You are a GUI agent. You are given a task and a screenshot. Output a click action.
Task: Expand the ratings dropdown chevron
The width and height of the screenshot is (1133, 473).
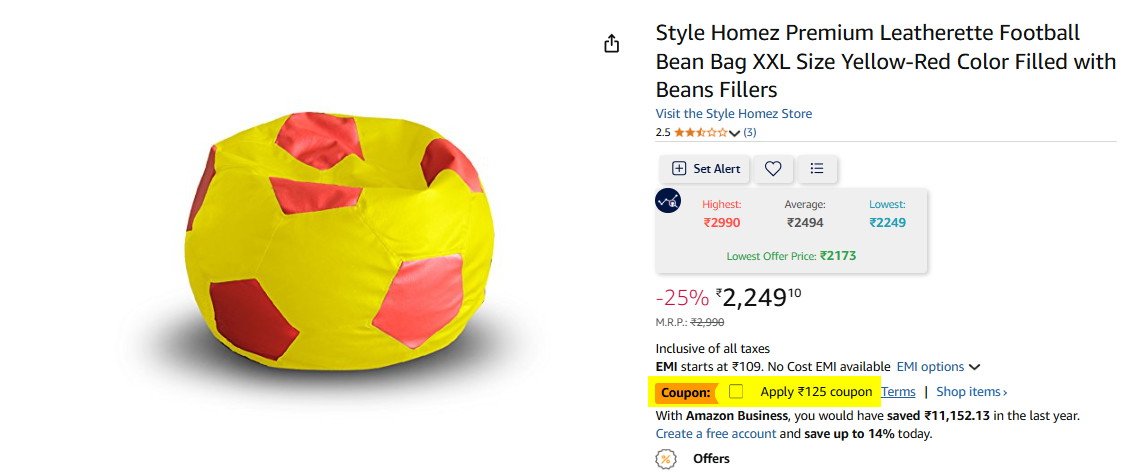pyautogui.click(x=735, y=133)
